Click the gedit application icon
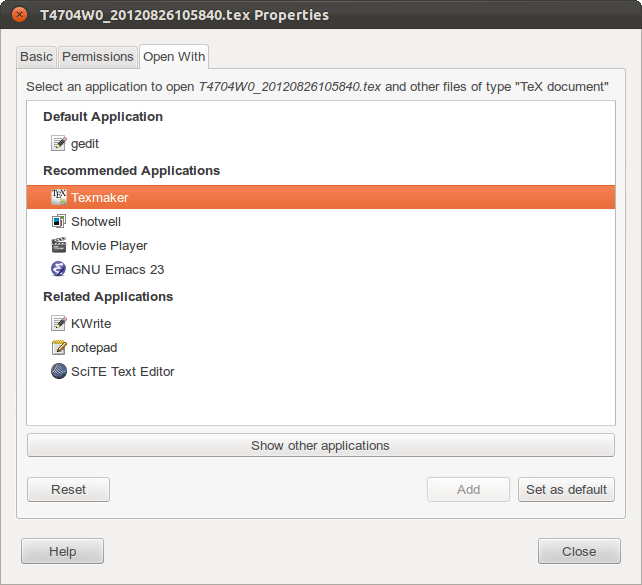The image size is (642, 585). 58,143
